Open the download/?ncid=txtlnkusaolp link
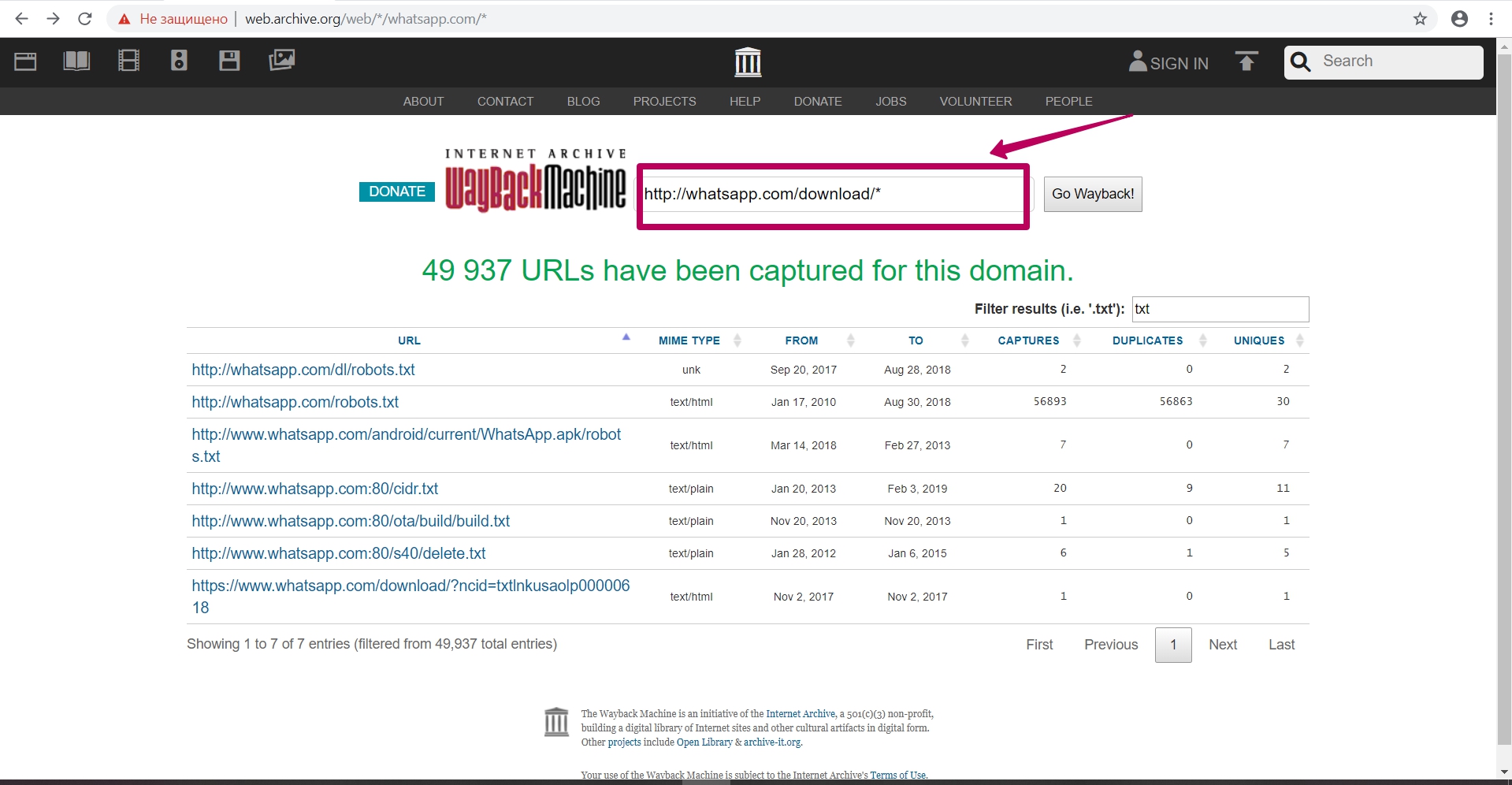Screen dimensions: 1512x785 click(411, 597)
